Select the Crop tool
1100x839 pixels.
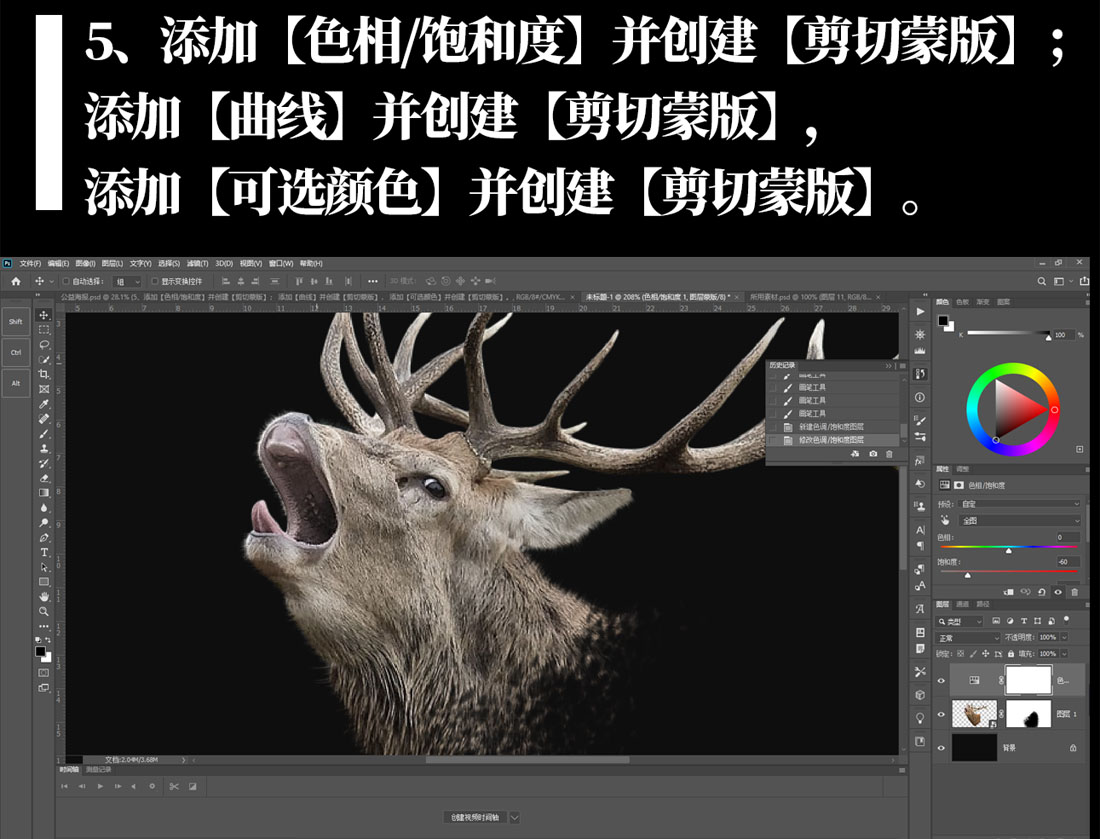pyautogui.click(x=43, y=374)
